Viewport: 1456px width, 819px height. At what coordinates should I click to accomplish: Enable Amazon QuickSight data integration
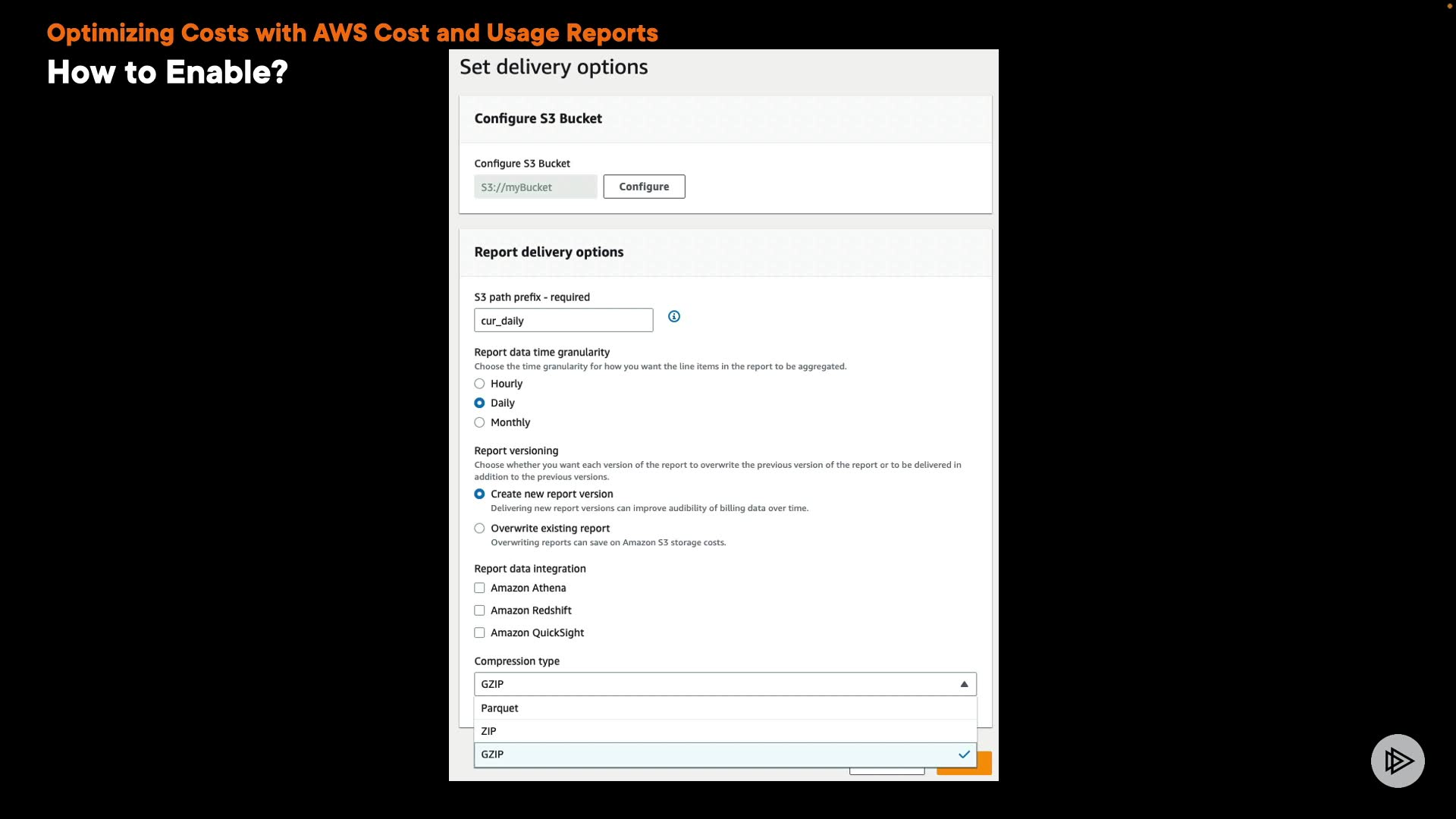click(479, 632)
